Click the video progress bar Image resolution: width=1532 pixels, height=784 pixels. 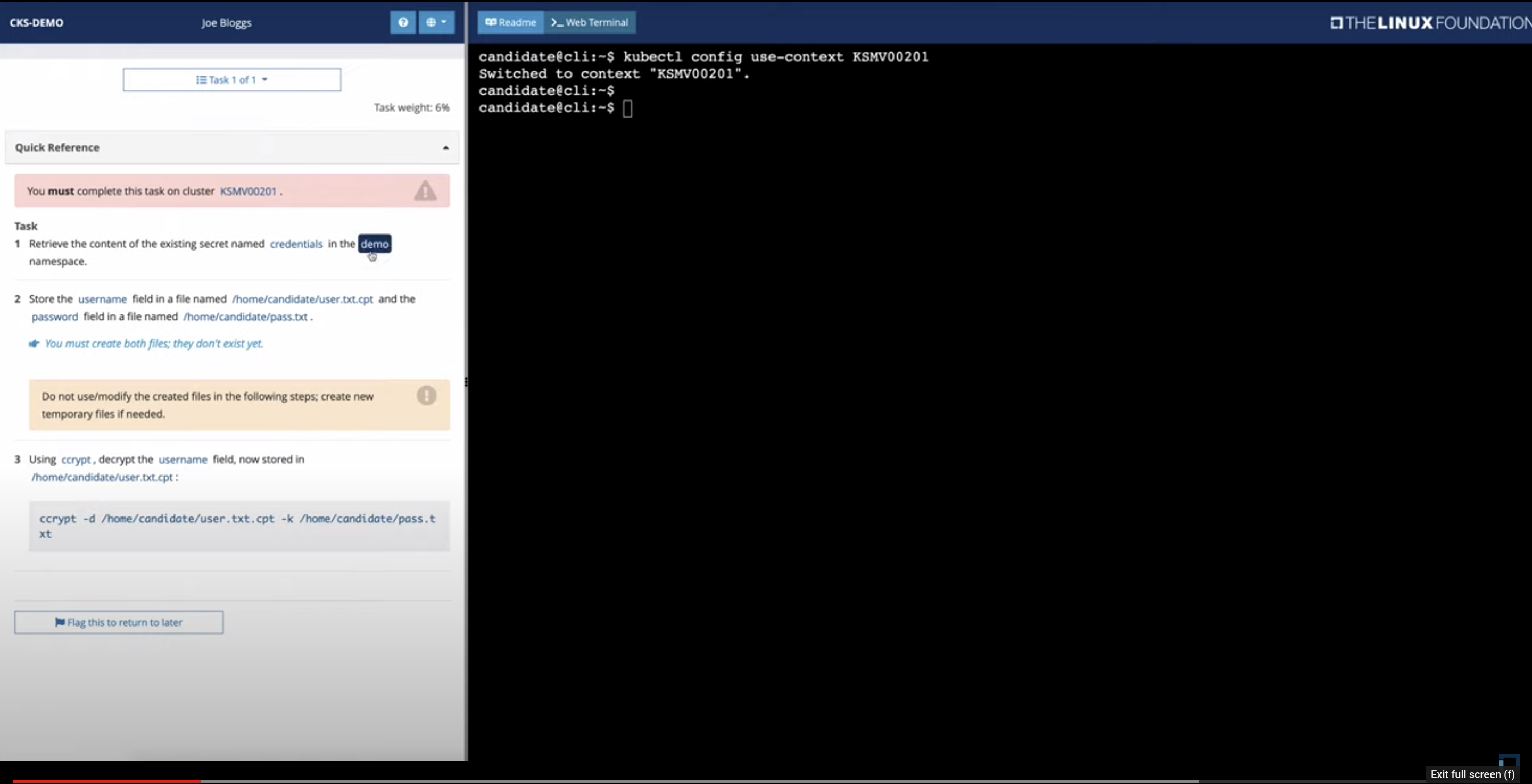pos(595,781)
